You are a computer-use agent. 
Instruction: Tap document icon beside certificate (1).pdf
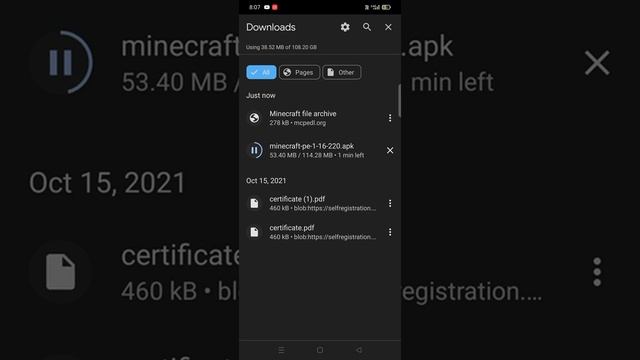[254, 203]
